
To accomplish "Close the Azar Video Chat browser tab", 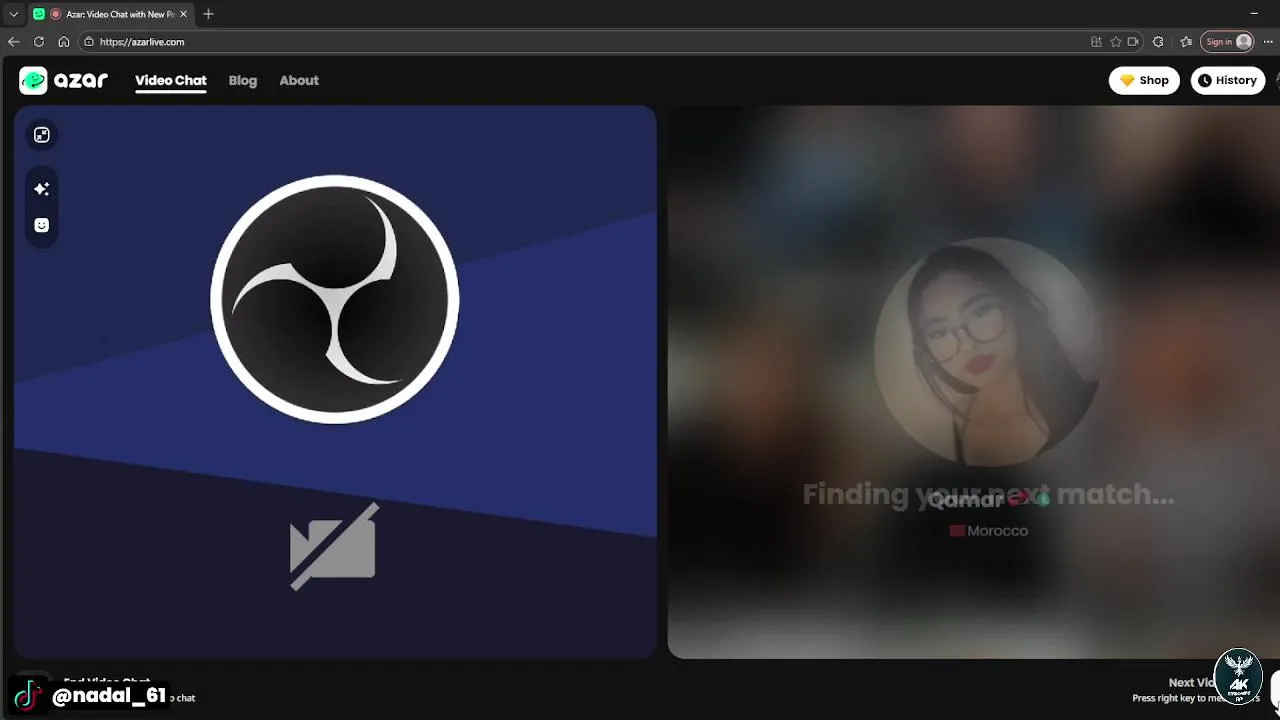I will (183, 14).
